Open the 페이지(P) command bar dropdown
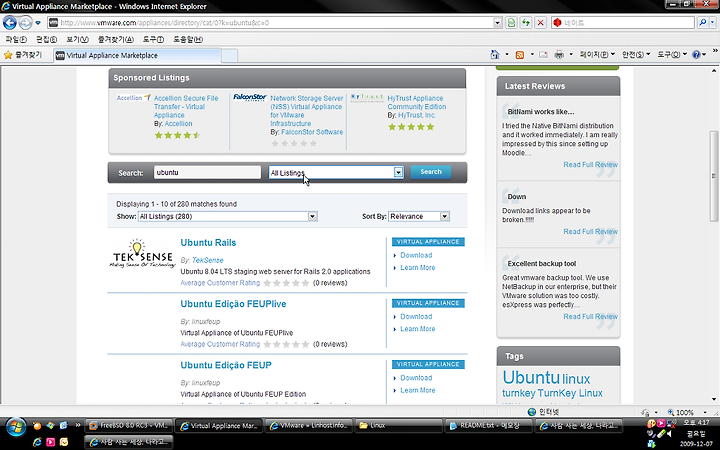Screen dimensions: 720x450 (597, 55)
